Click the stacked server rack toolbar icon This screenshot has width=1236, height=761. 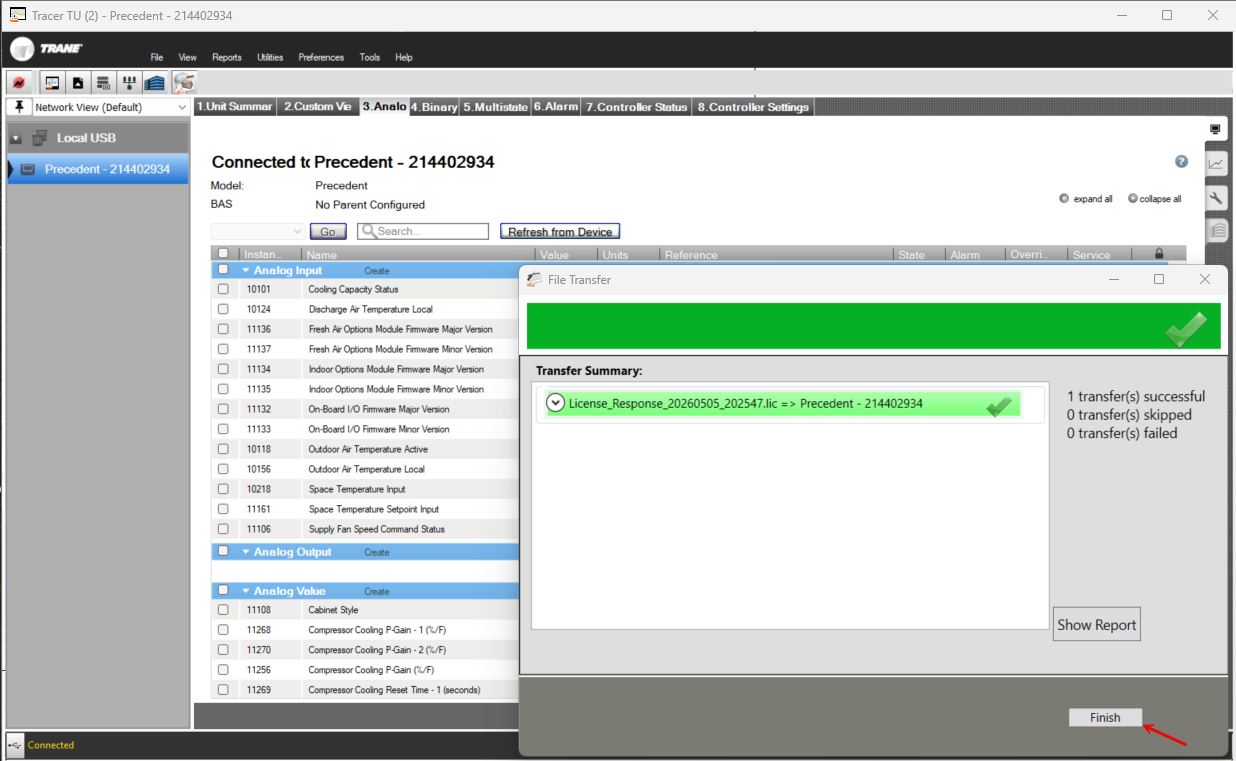click(103, 83)
